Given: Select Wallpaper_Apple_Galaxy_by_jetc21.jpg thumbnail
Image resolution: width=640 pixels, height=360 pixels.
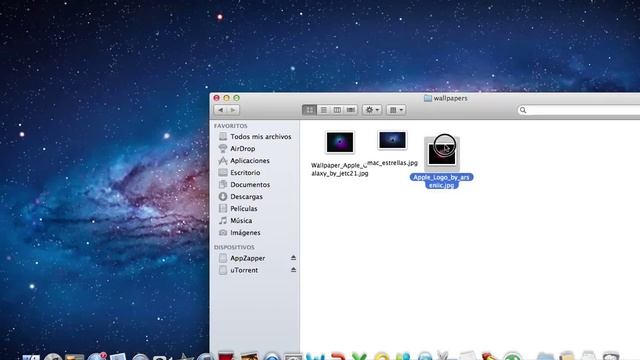Looking at the screenshot, I should (340, 142).
